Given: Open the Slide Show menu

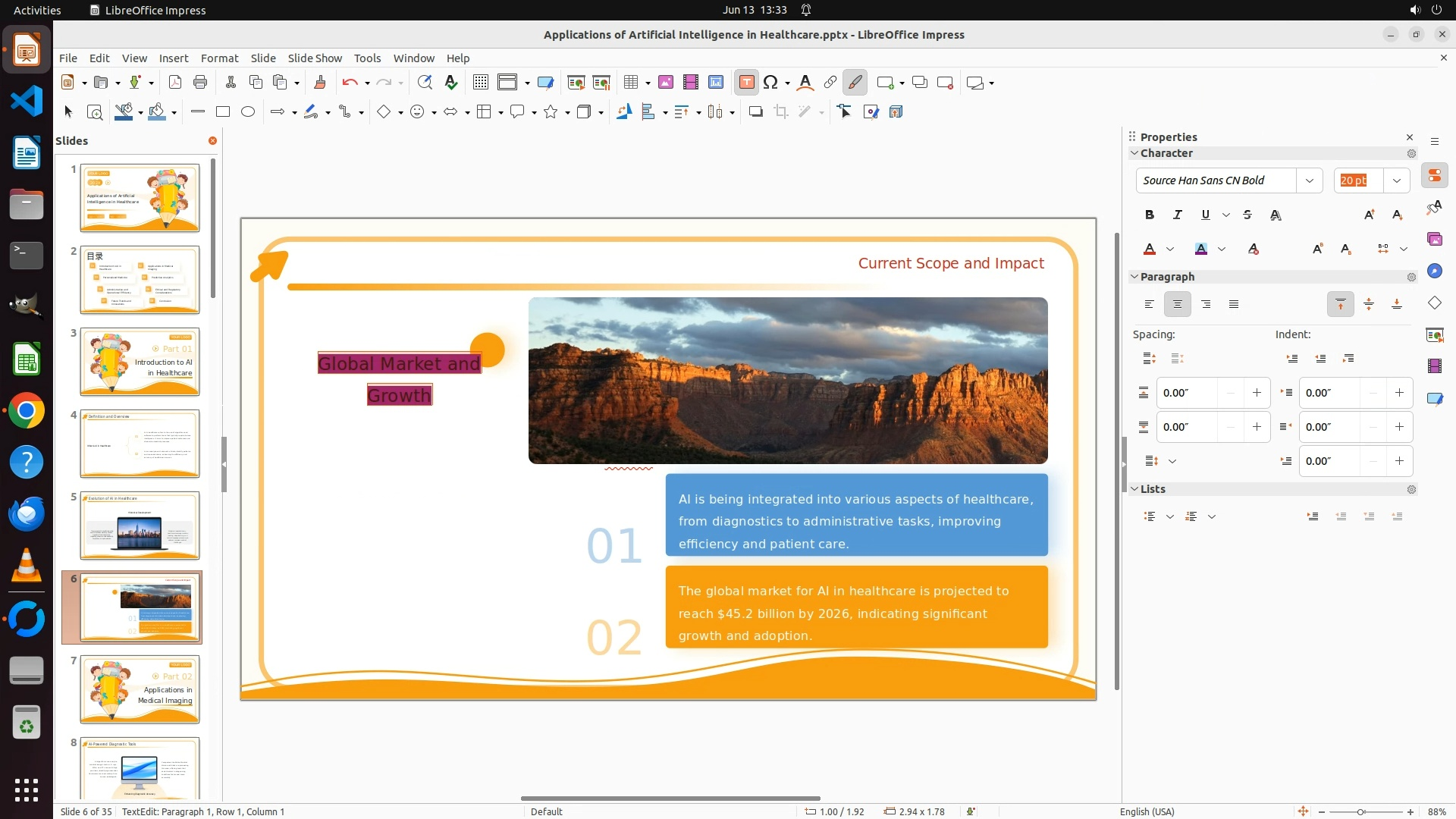Looking at the screenshot, I should tap(315, 58).
